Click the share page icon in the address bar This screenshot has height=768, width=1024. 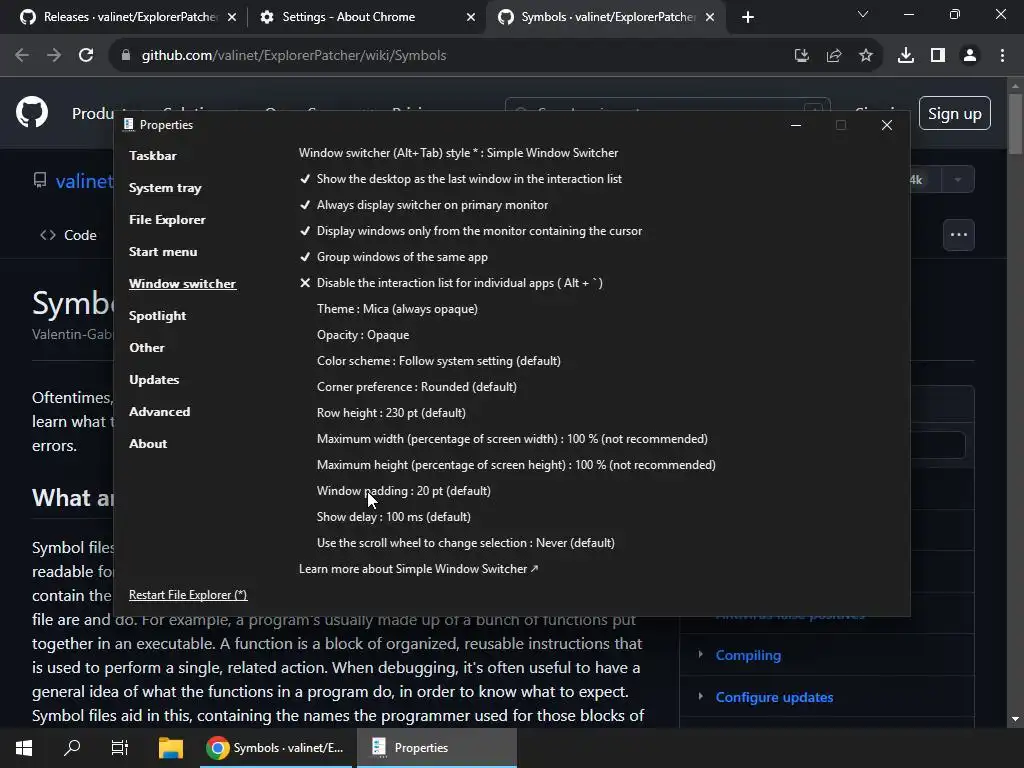833,56
